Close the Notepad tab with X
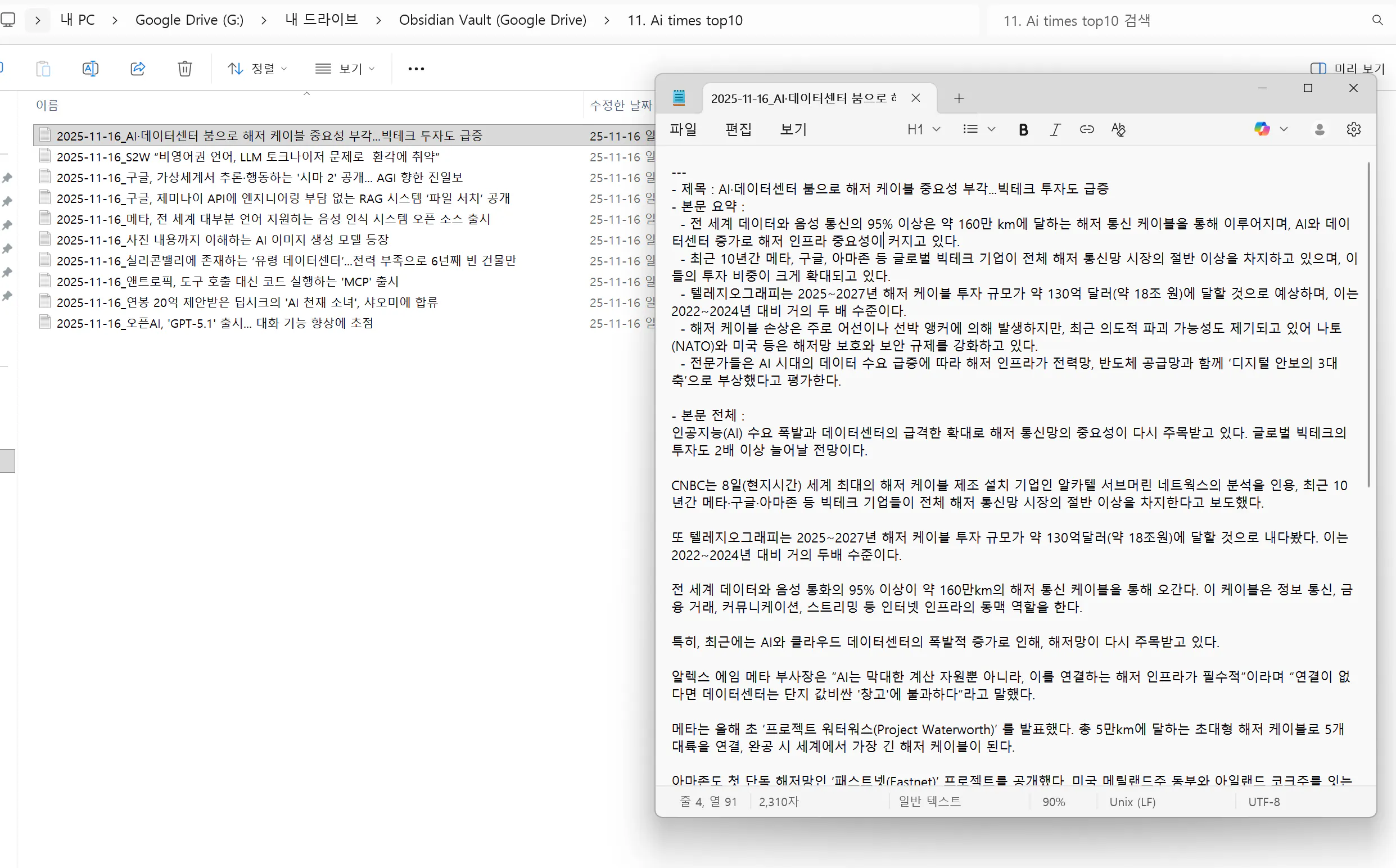 pos(916,98)
